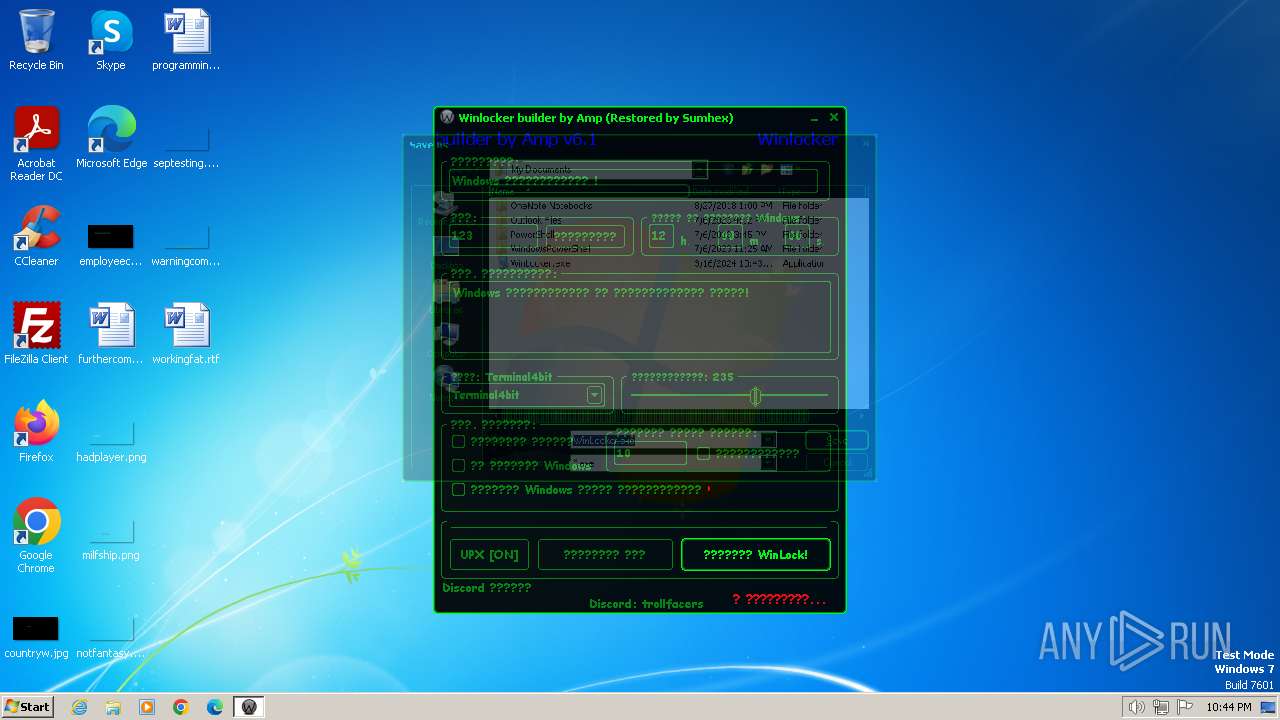This screenshot has width=1280, height=720.
Task: Open the Start menu
Action: coord(28,707)
